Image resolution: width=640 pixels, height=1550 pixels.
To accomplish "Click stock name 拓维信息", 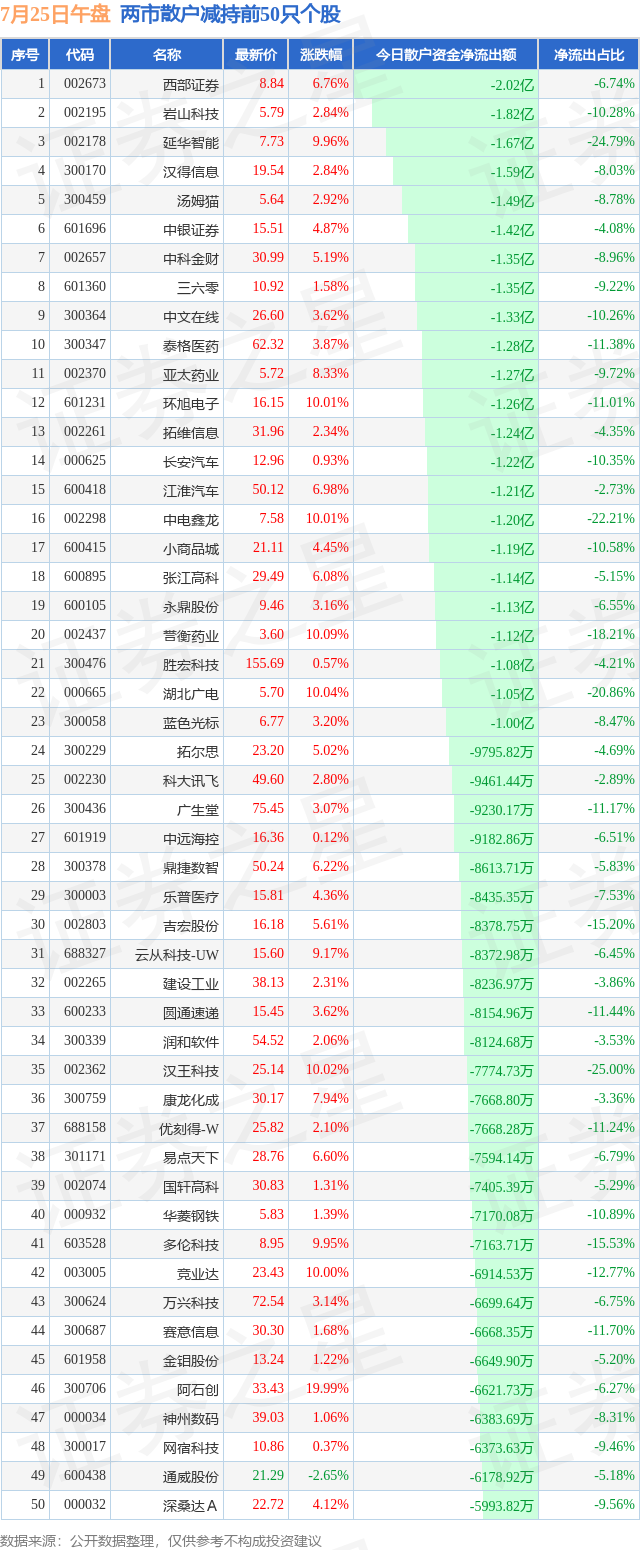I will point(191,432).
